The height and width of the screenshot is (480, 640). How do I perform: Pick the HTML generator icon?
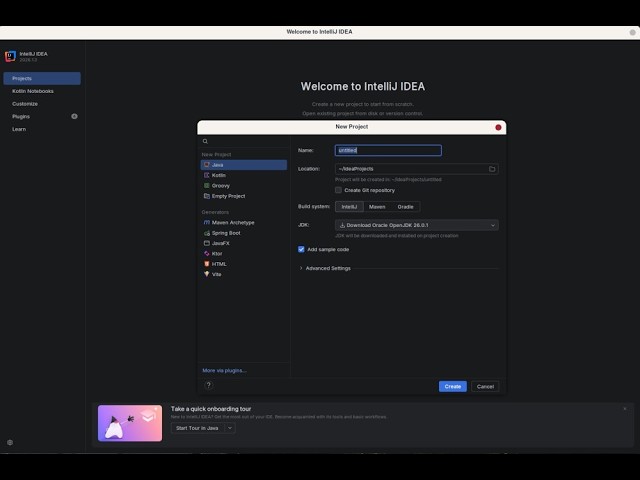(207, 264)
